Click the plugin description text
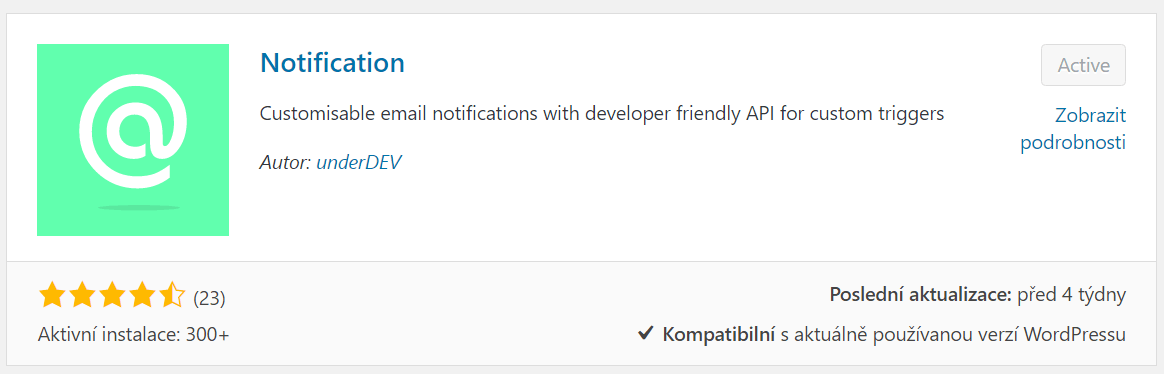This screenshot has width=1164, height=374. point(602,115)
